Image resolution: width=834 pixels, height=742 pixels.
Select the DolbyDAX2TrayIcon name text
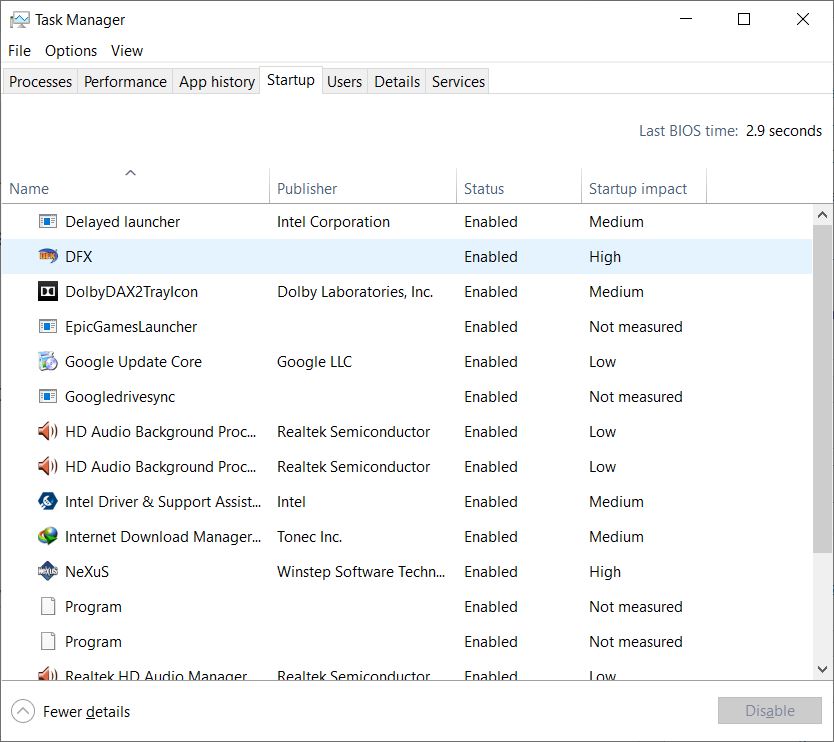(x=131, y=292)
